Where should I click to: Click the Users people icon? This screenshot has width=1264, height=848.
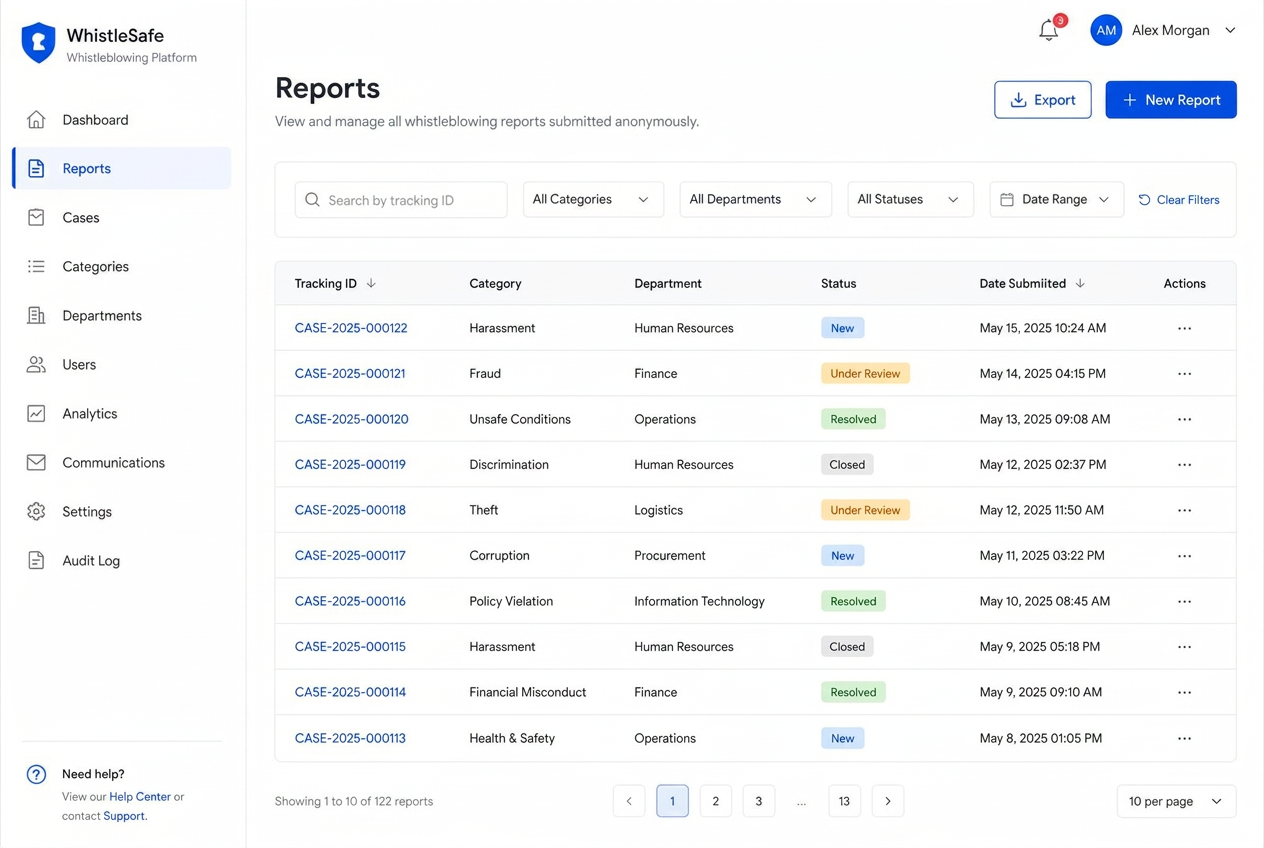tap(36, 364)
